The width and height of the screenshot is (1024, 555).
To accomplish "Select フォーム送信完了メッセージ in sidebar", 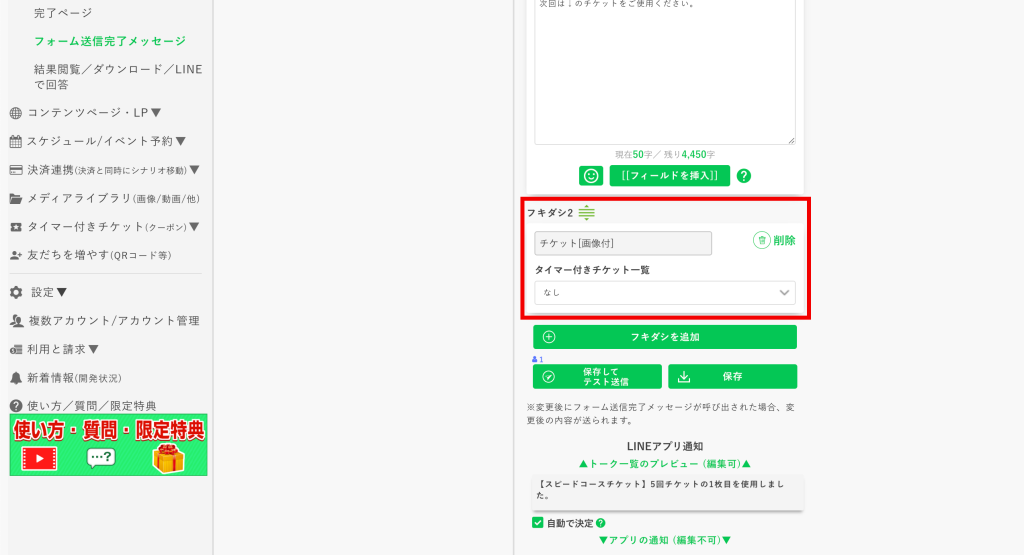I will point(110,41).
